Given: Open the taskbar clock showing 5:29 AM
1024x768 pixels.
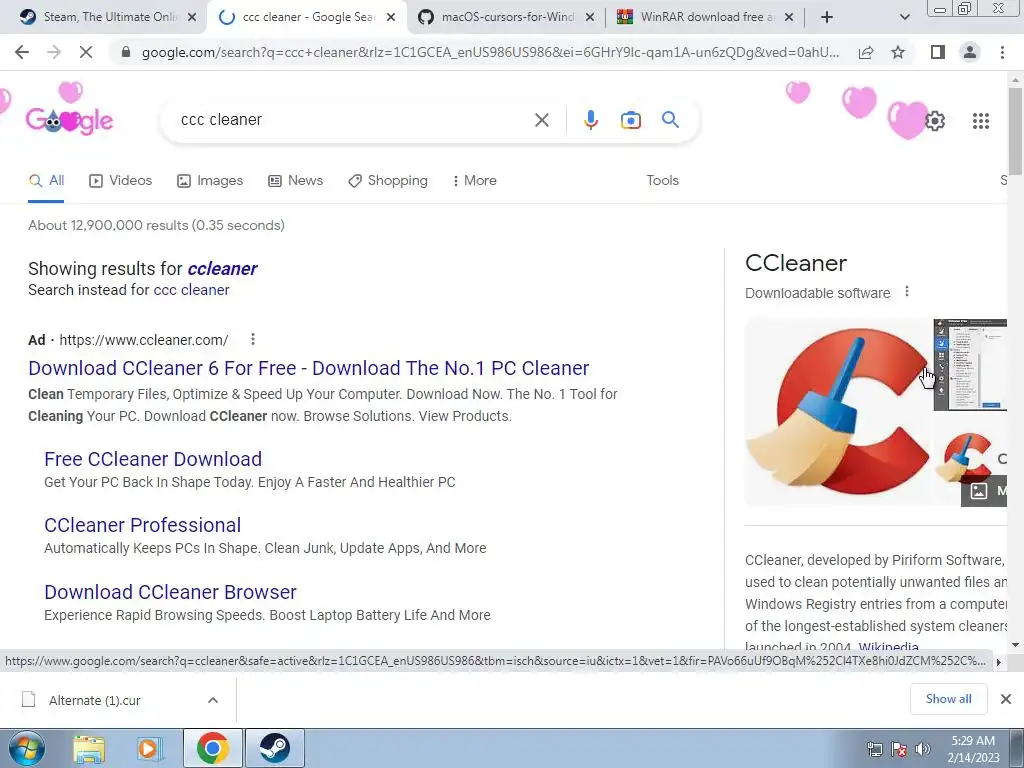Looking at the screenshot, I should pyautogui.click(x=973, y=749).
